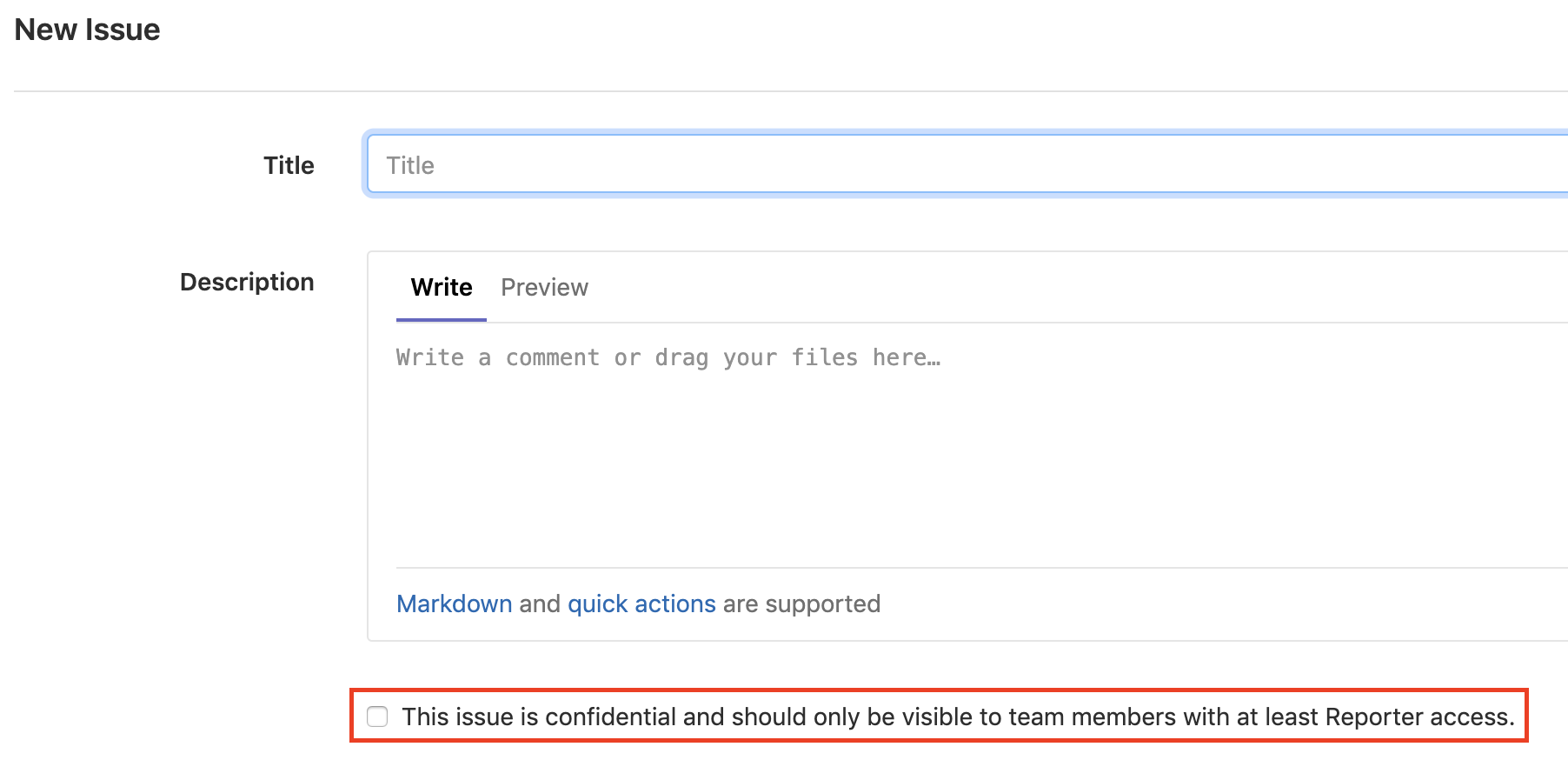The image size is (1568, 760).
Task: Click the Title field label
Action: 289,165
